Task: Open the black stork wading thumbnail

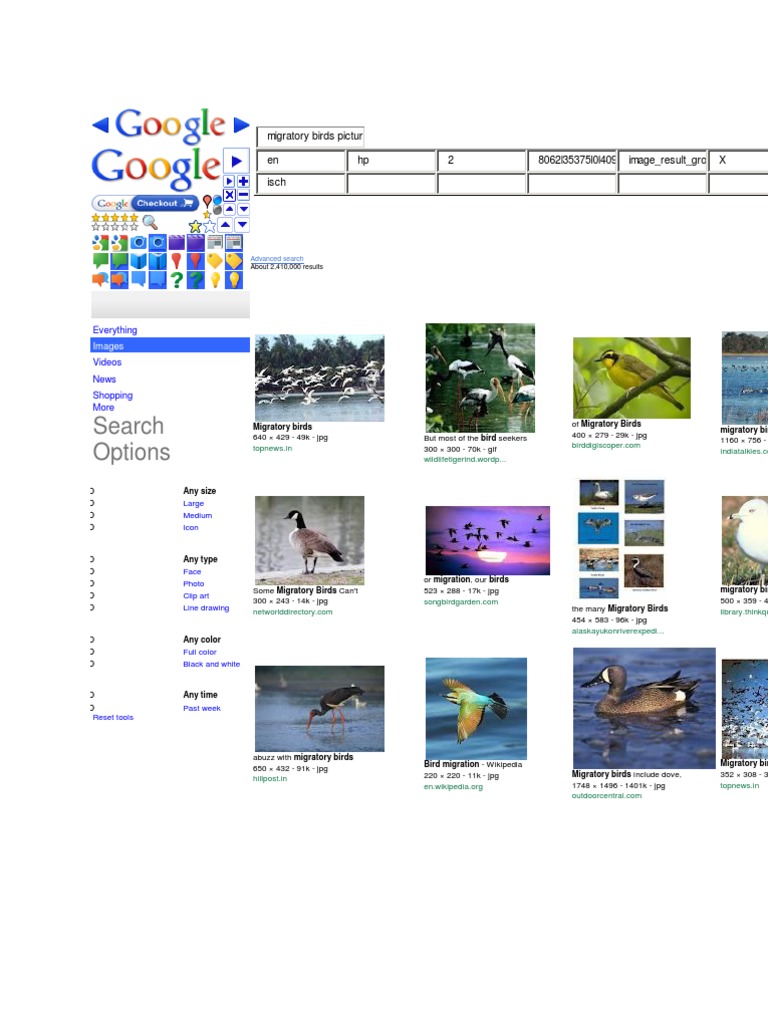Action: click(x=319, y=709)
